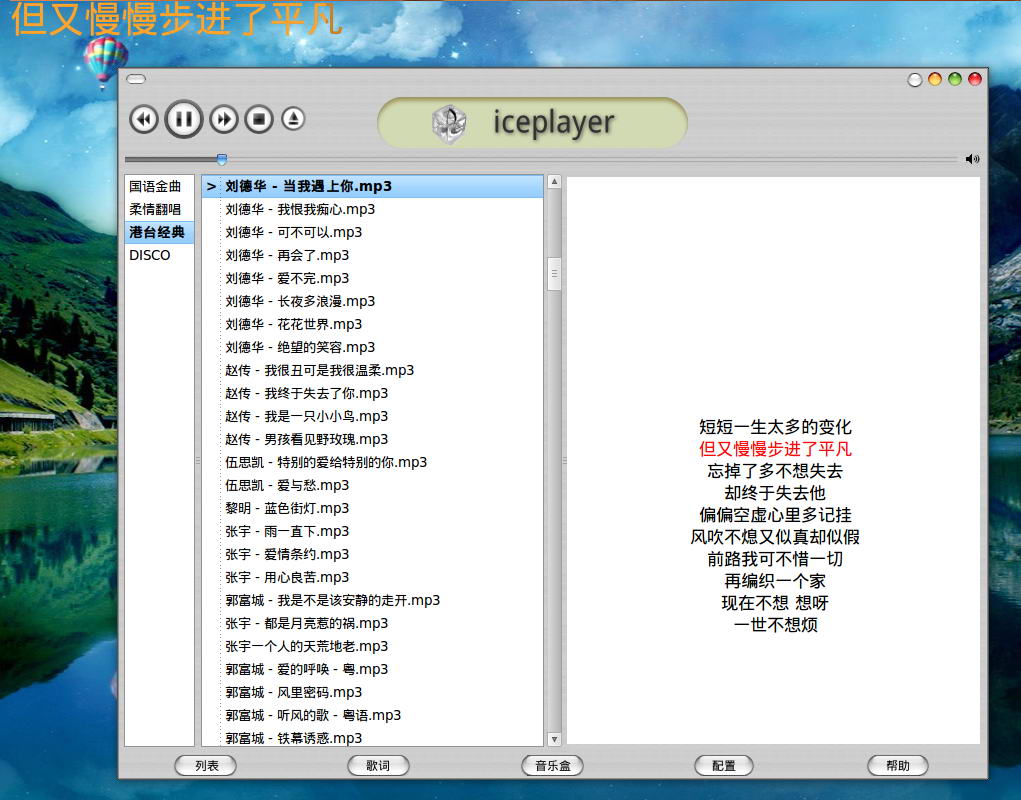Click the playlist scrollbar down arrow
The width and height of the screenshot is (1021, 800).
(x=554, y=739)
